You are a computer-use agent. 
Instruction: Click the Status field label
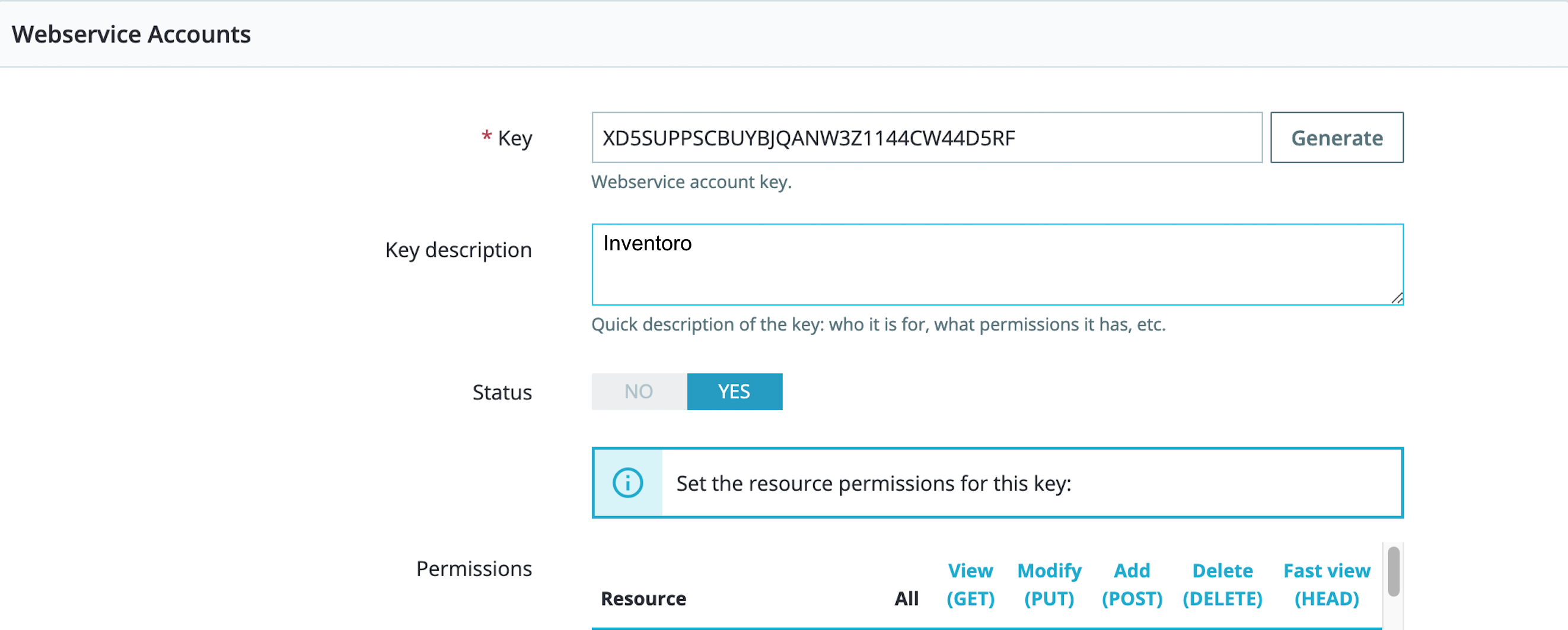[502, 392]
